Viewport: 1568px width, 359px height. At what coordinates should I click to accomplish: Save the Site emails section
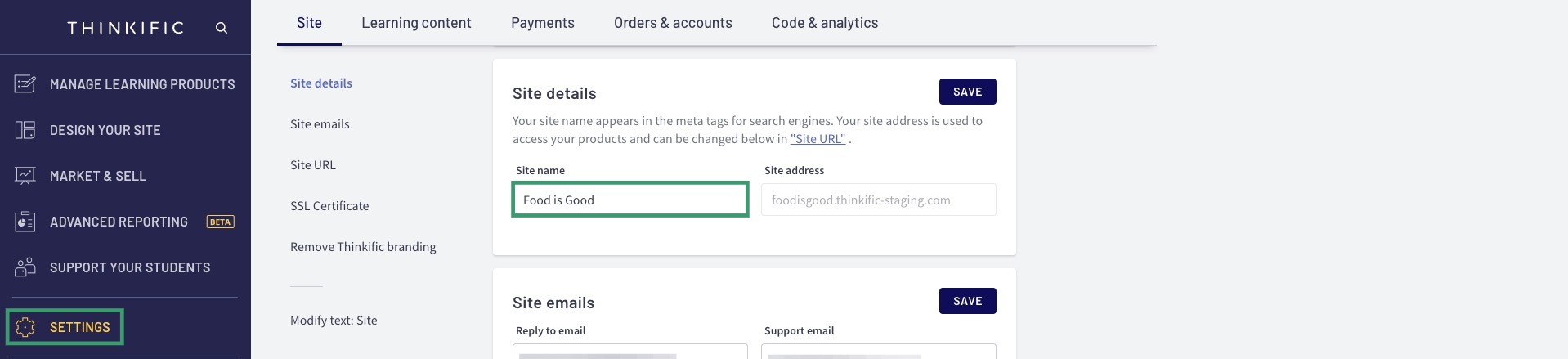[x=968, y=301]
